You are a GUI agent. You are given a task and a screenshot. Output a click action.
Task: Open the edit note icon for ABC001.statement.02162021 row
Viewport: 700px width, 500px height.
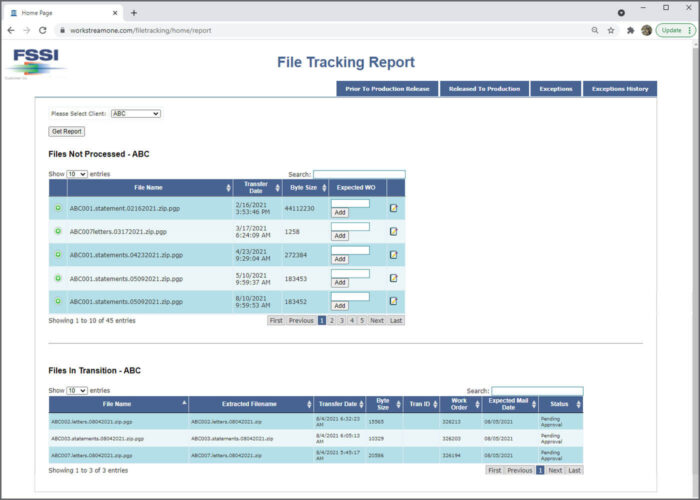coord(393,208)
